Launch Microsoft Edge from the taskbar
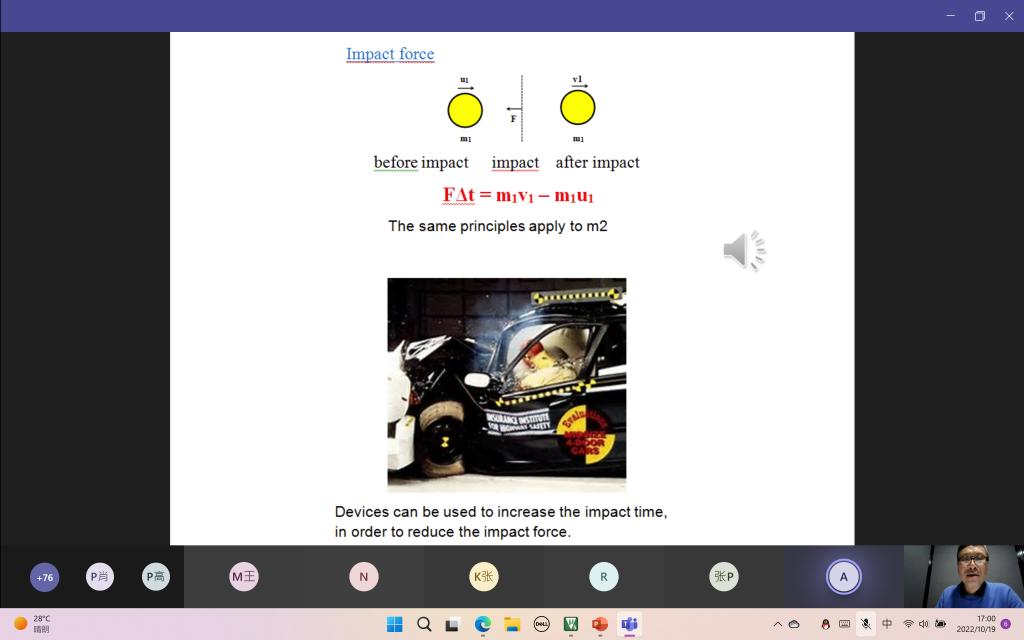1024x640 pixels. (483, 624)
